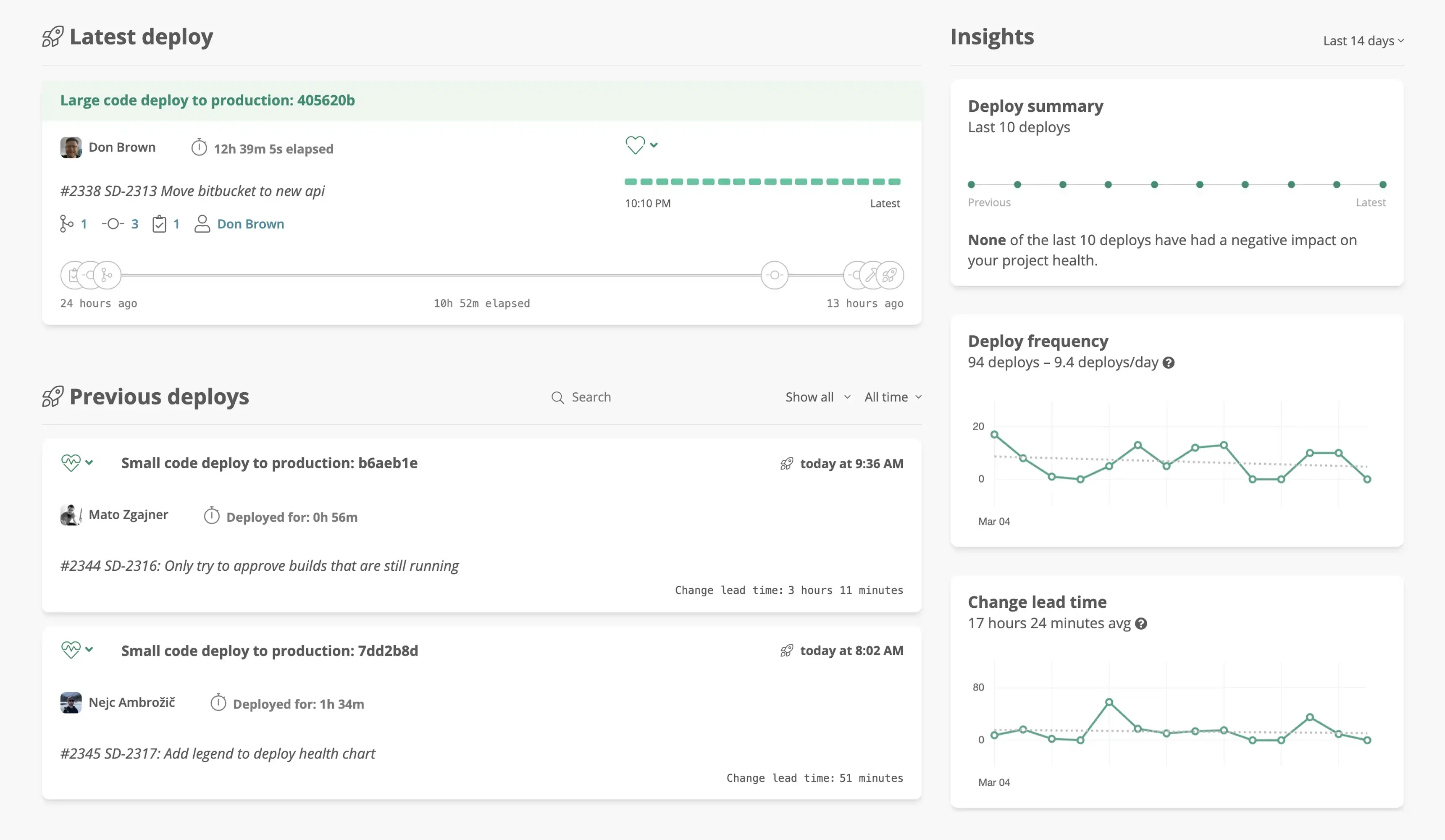Click the stopwatch icon next to 12h 39m elapsed
The width and height of the screenshot is (1445, 840).
199,147
